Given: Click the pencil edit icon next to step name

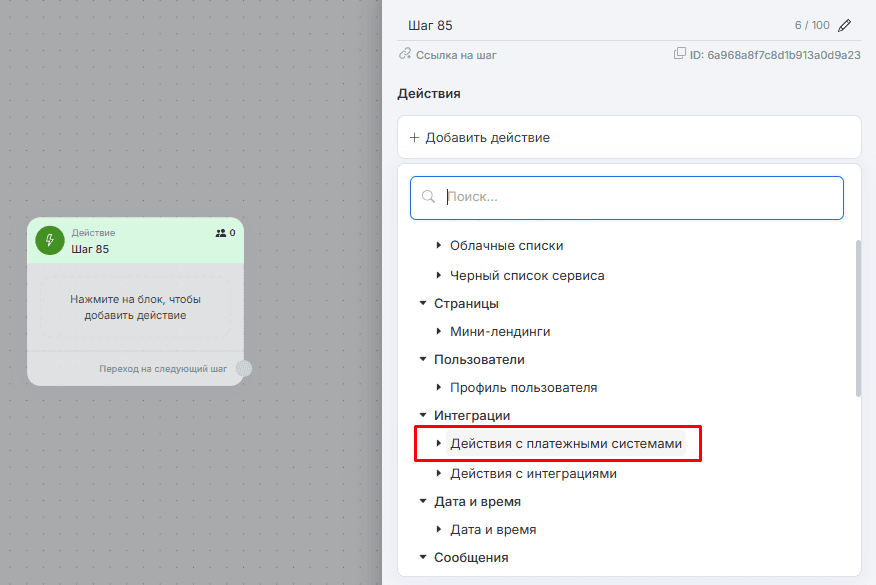Looking at the screenshot, I should pyautogui.click(x=844, y=25).
